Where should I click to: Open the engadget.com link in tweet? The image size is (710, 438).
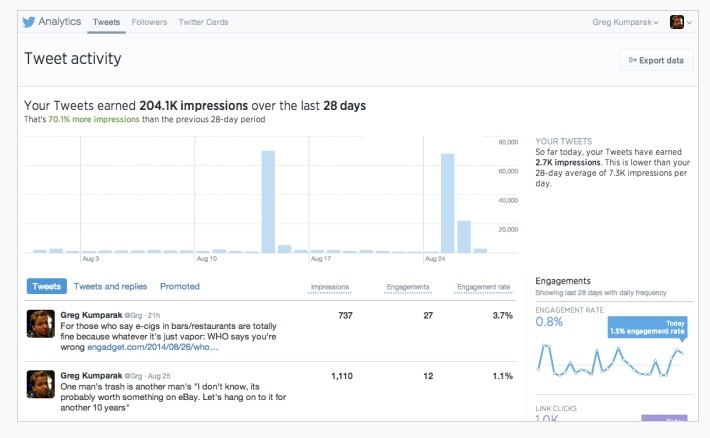click(153, 347)
